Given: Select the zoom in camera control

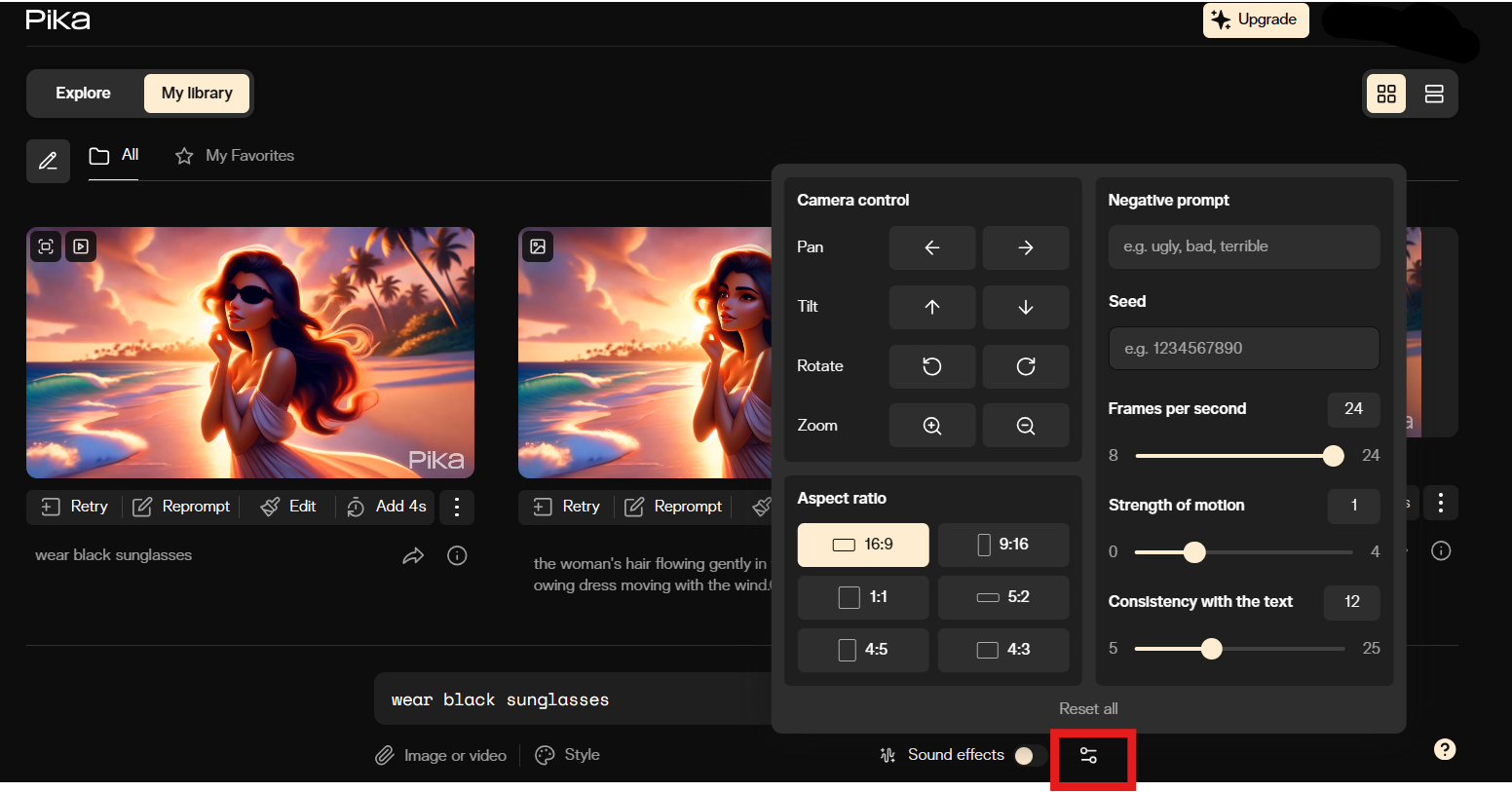Looking at the screenshot, I should pyautogui.click(x=931, y=426).
